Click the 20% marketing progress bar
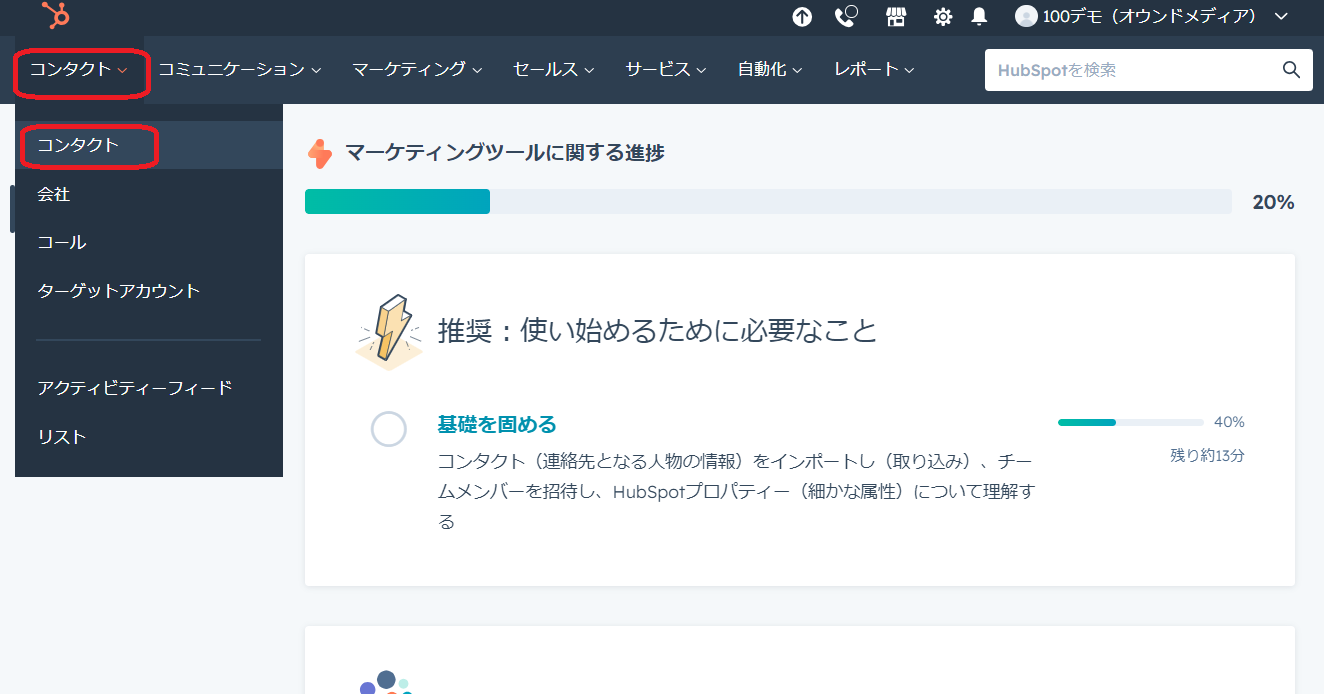 coord(768,201)
